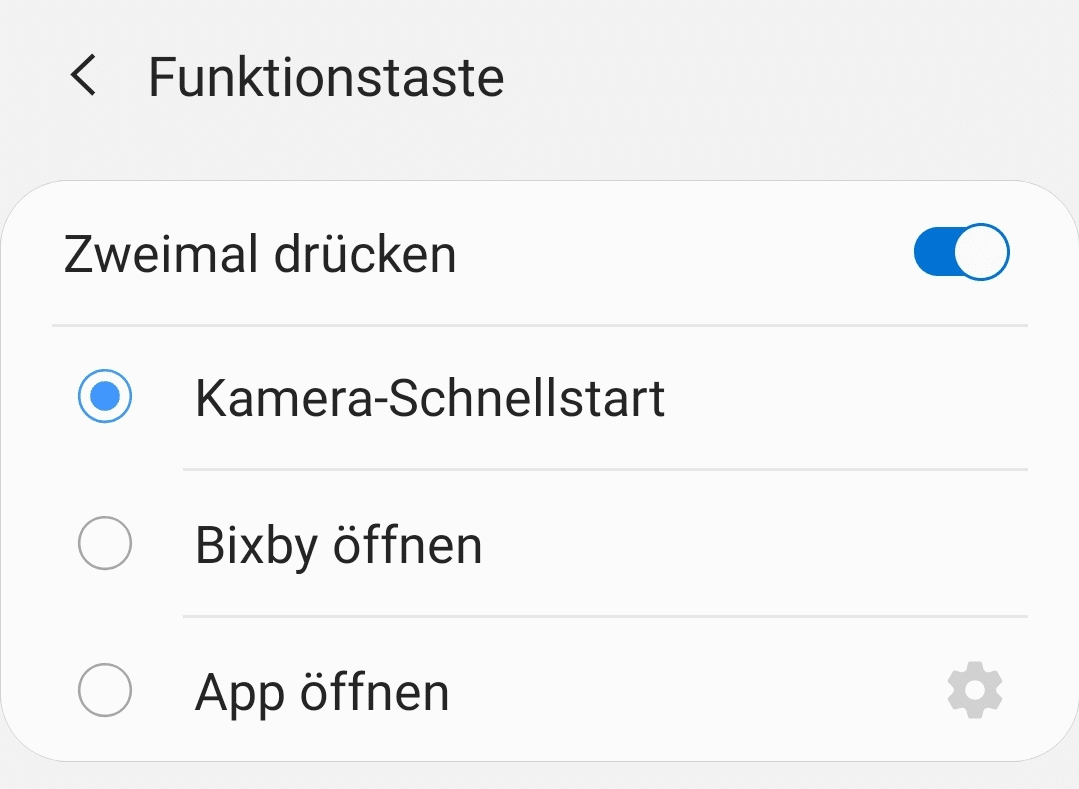Click the Zweimal drücken label

point(260,253)
